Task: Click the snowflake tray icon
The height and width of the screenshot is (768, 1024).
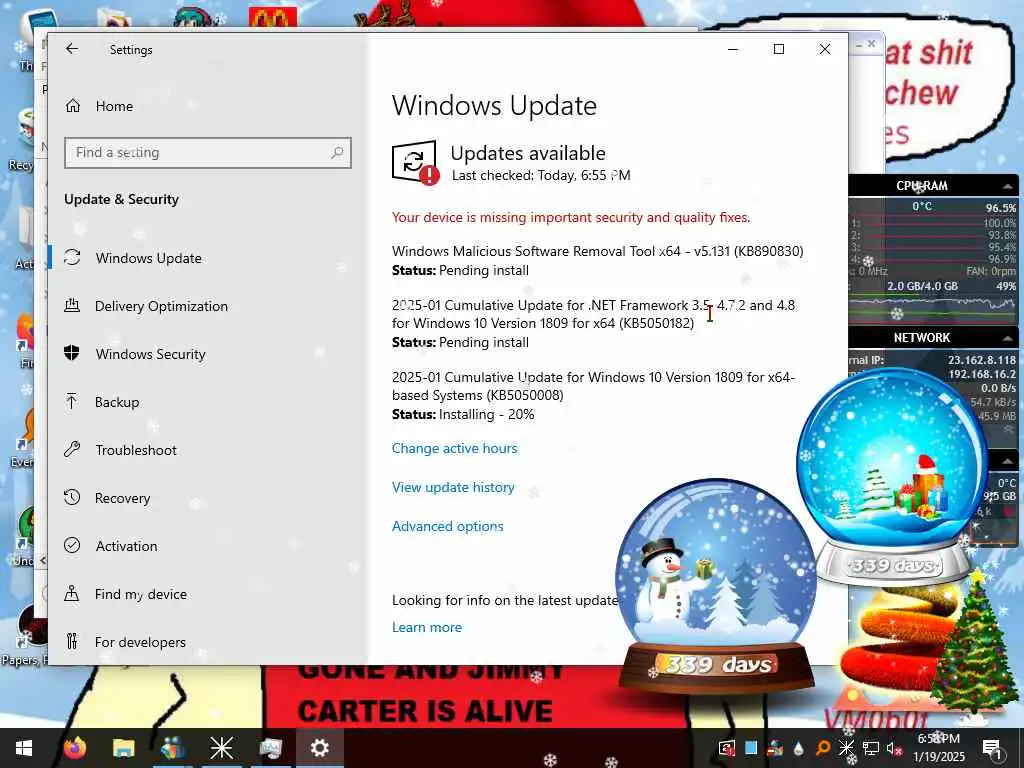Action: pos(846,748)
